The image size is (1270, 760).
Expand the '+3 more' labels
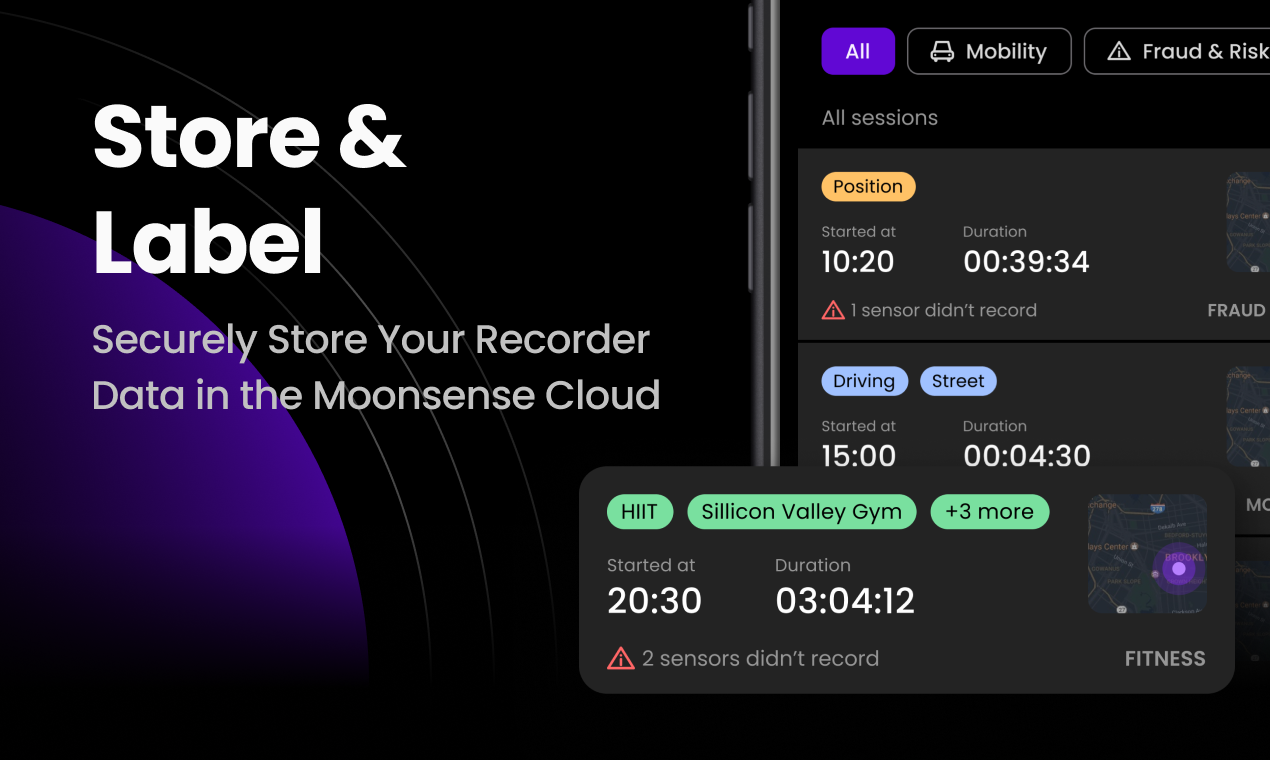tap(990, 511)
